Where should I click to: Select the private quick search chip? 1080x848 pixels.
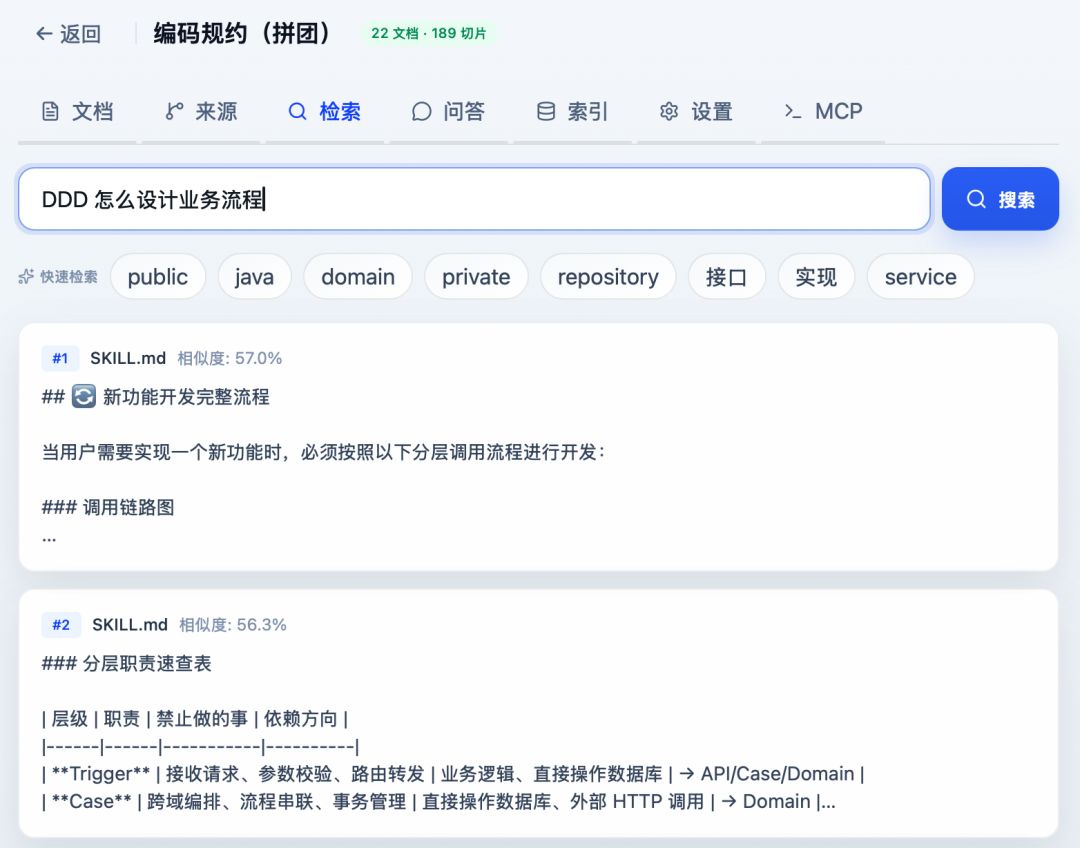click(476, 277)
